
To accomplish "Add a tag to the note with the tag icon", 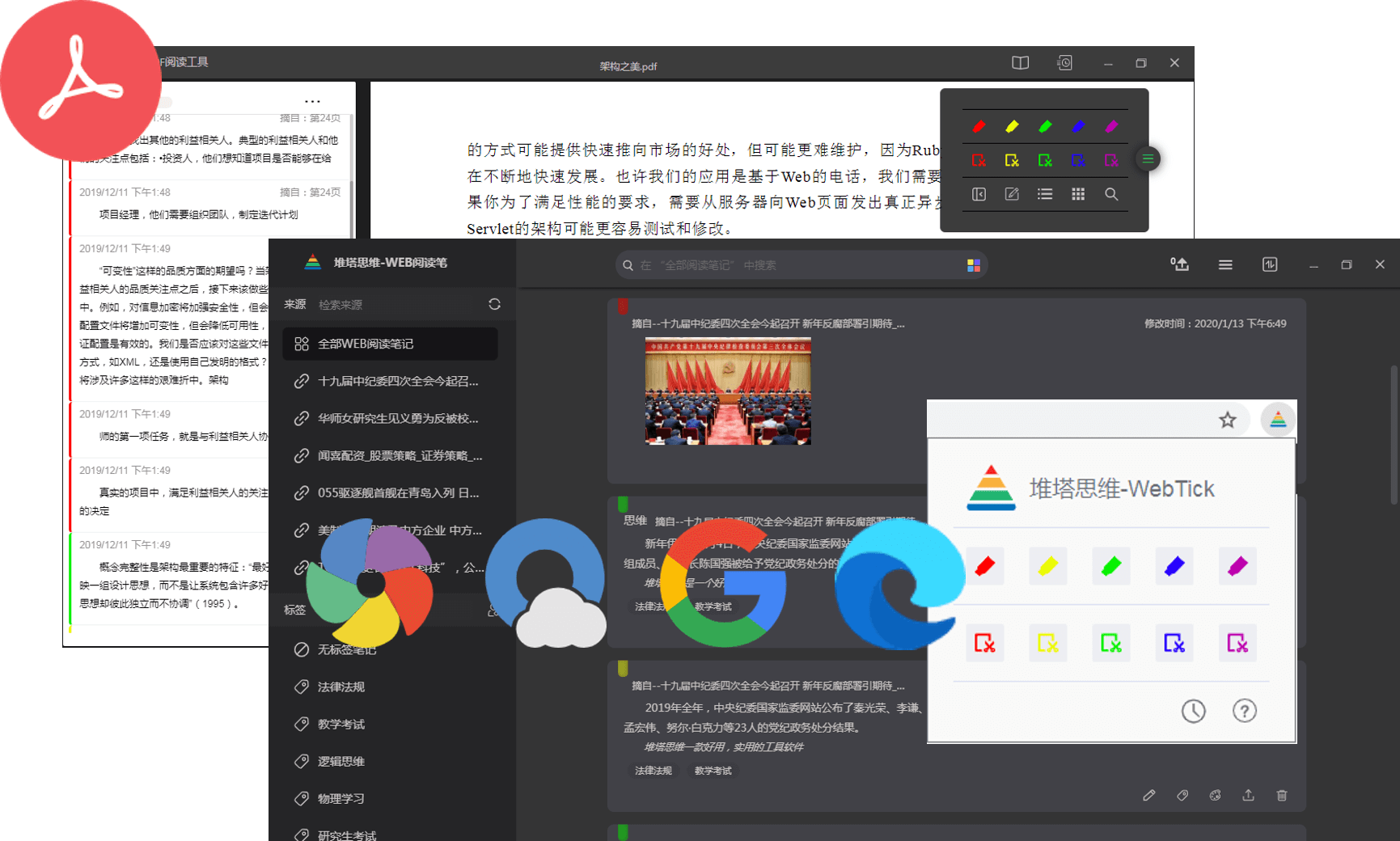I will coord(1182,796).
